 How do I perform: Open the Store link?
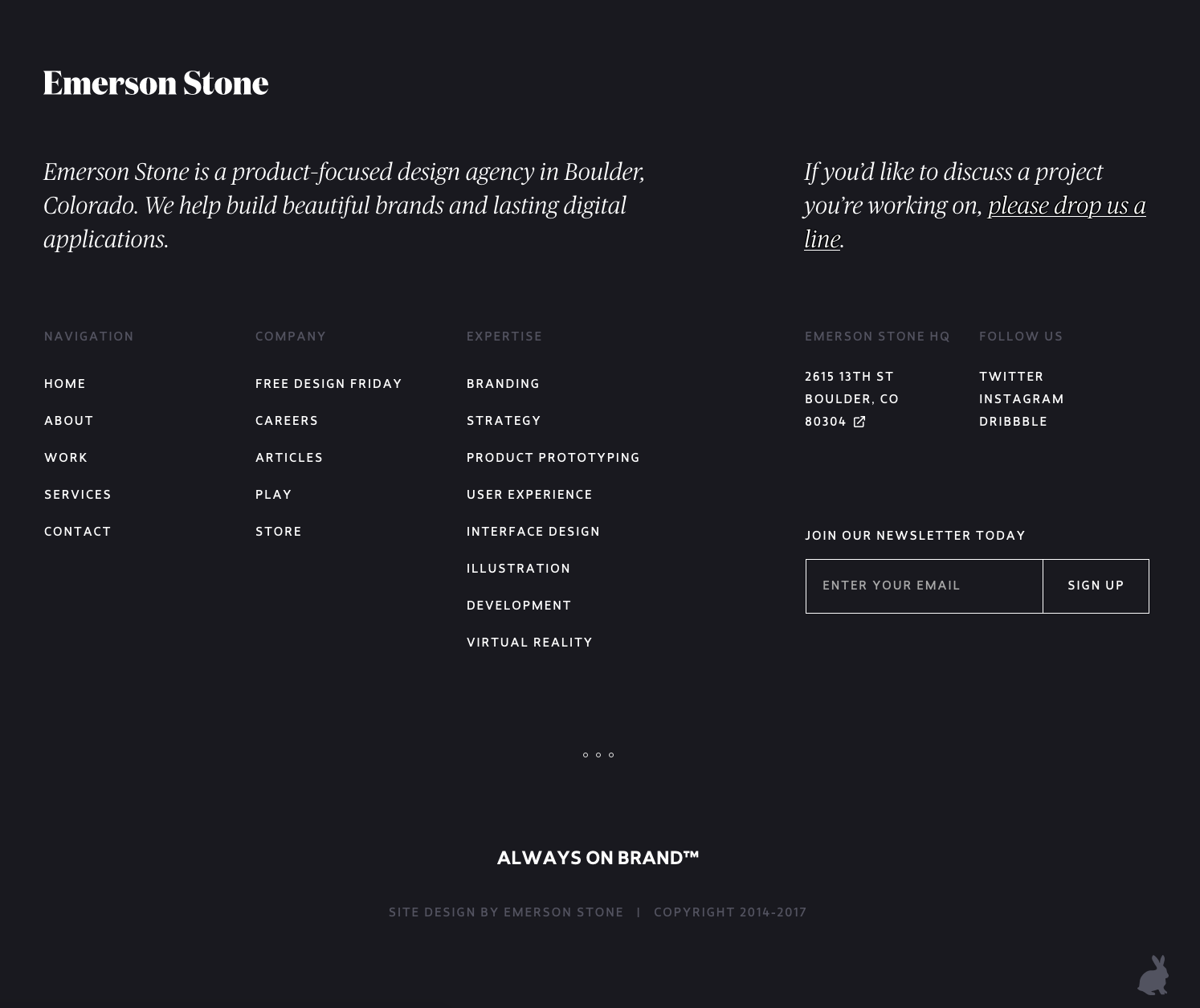(279, 532)
